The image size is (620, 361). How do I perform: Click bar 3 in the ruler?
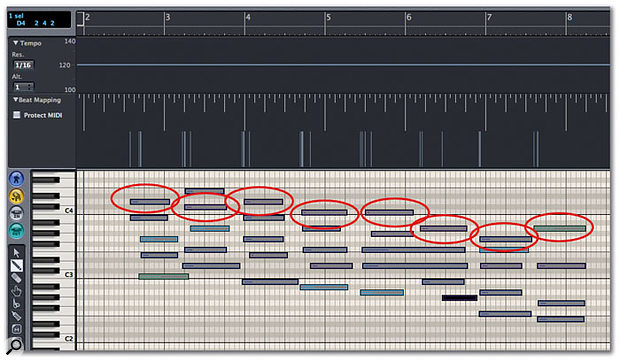[x=168, y=17]
